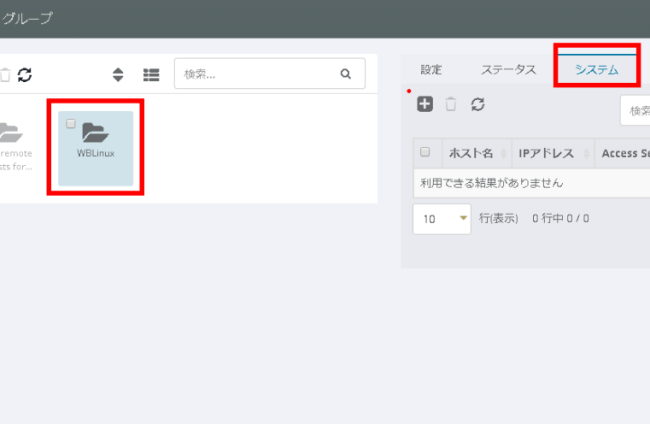The width and height of the screenshot is (650, 424).
Task: Click the Access column header
Action: 626,153
